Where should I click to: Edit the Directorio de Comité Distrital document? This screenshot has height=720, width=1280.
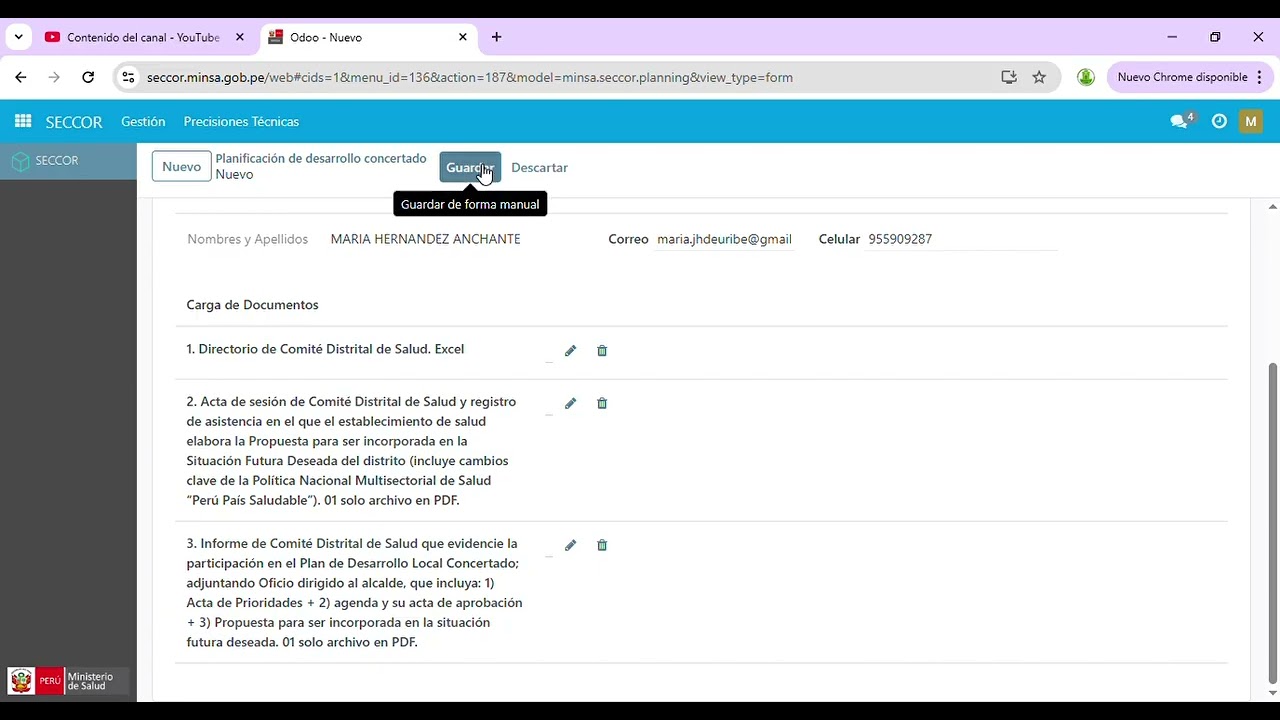[x=570, y=351]
